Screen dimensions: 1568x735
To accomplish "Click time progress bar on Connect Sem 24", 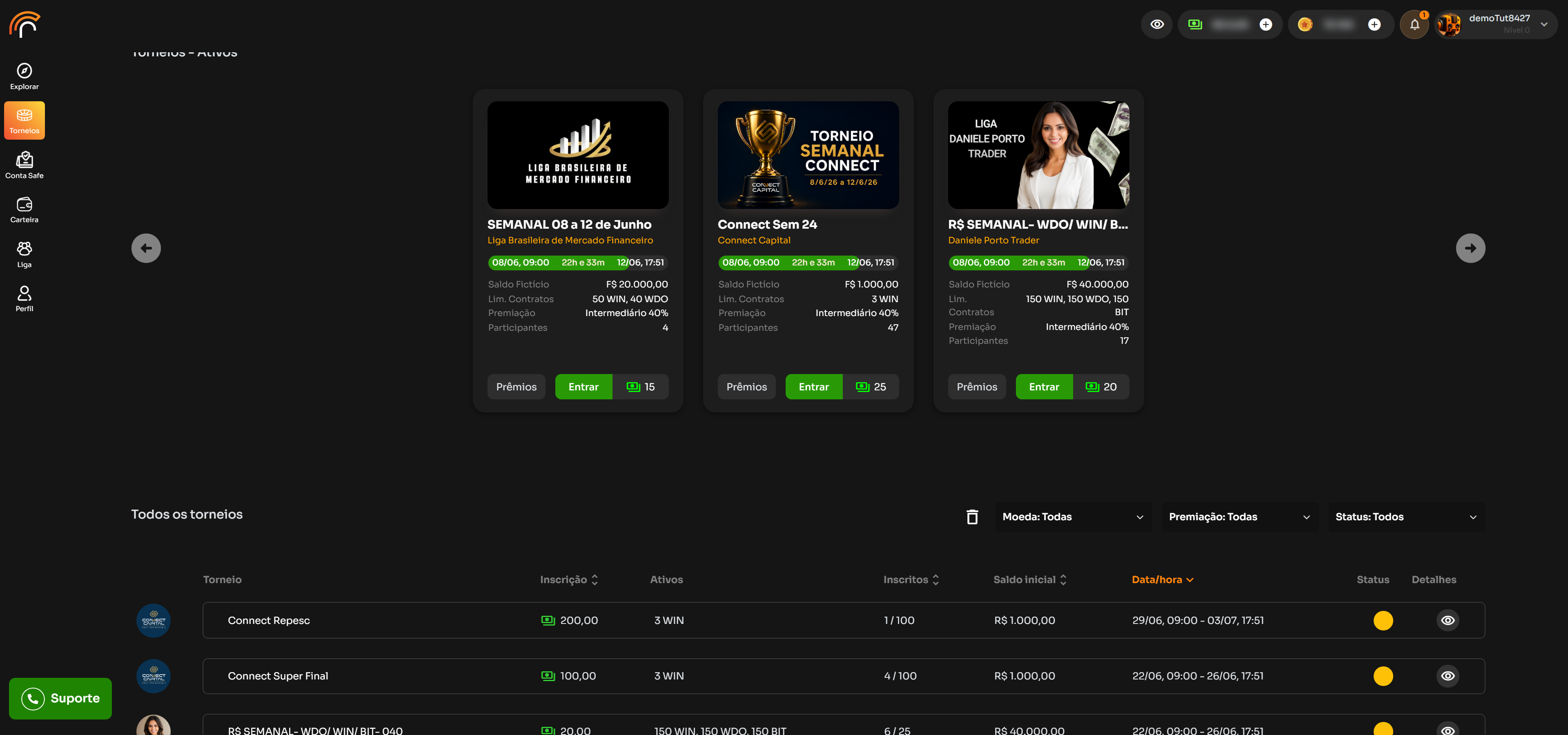I will pos(808,263).
